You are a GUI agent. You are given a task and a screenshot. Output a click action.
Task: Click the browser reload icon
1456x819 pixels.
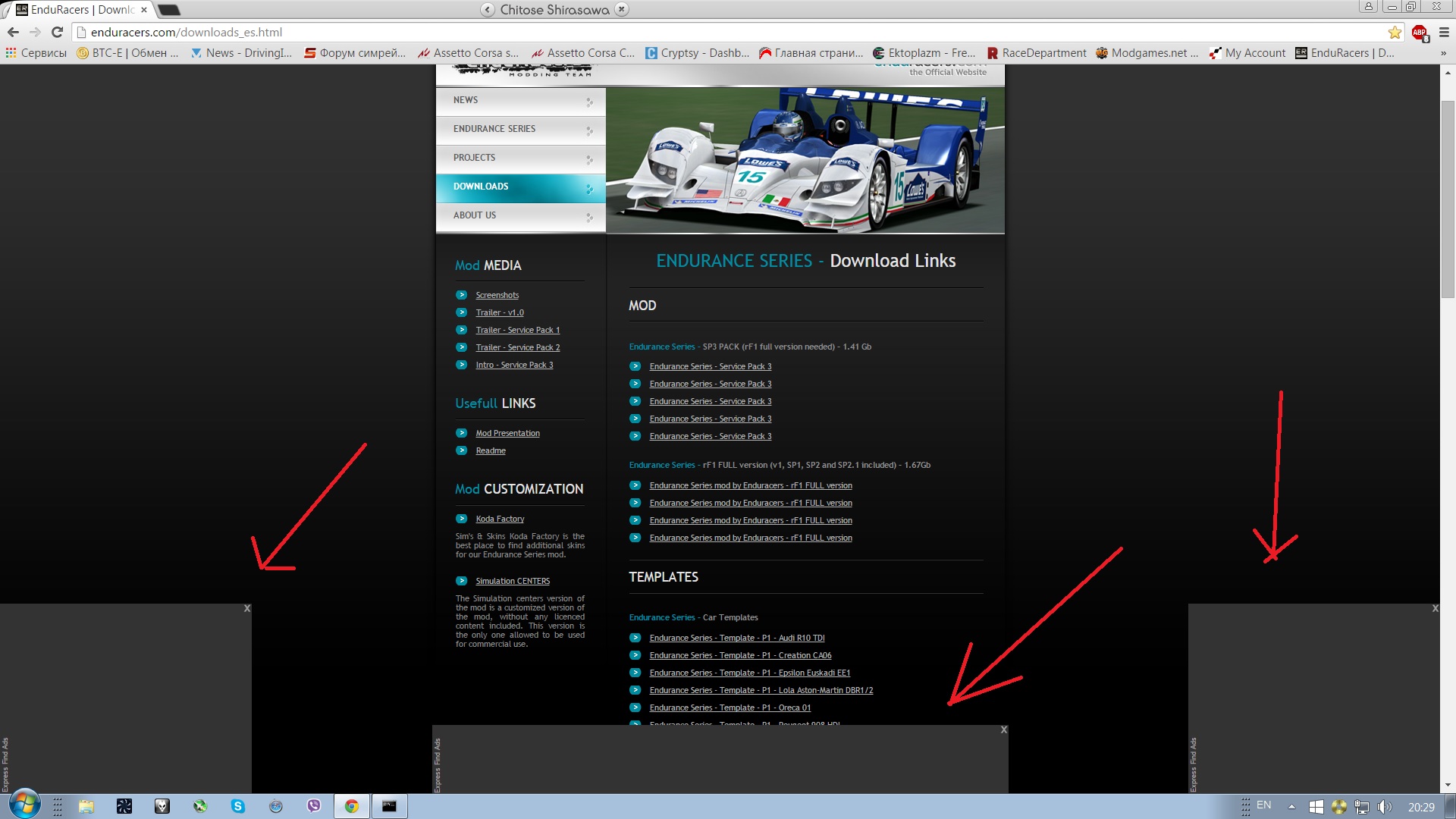tap(57, 32)
